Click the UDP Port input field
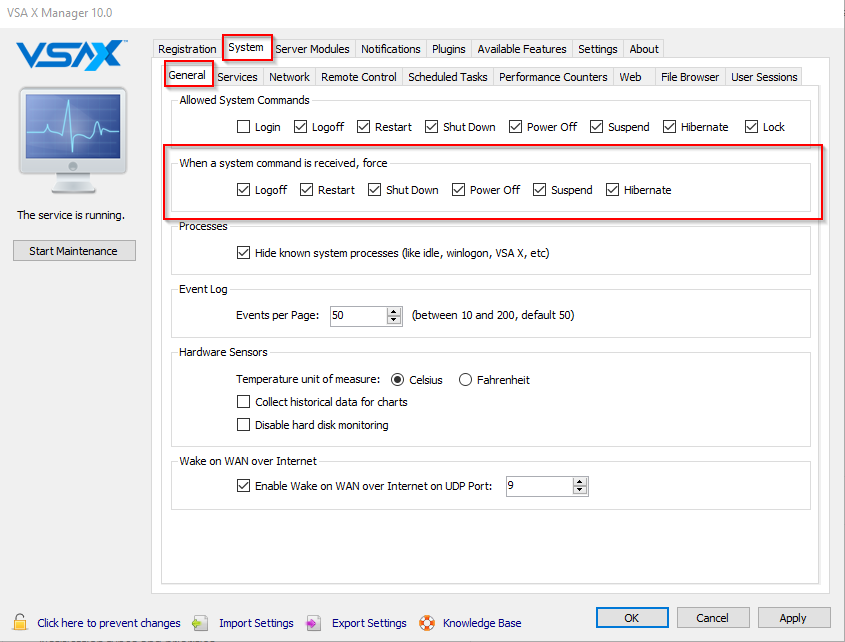The height and width of the screenshot is (642, 845). click(539, 486)
